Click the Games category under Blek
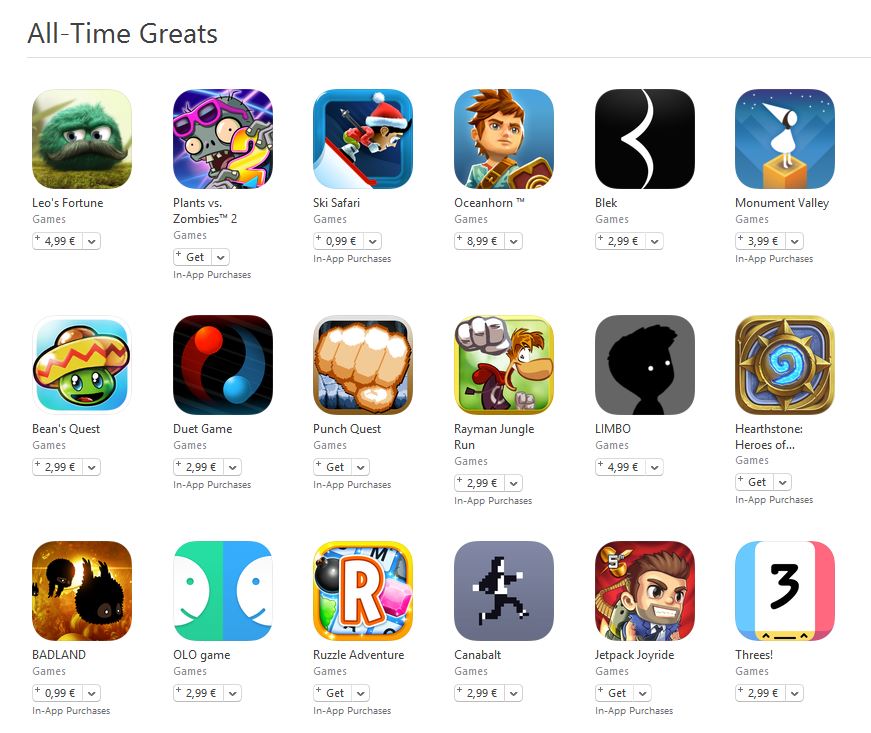 tap(612, 219)
